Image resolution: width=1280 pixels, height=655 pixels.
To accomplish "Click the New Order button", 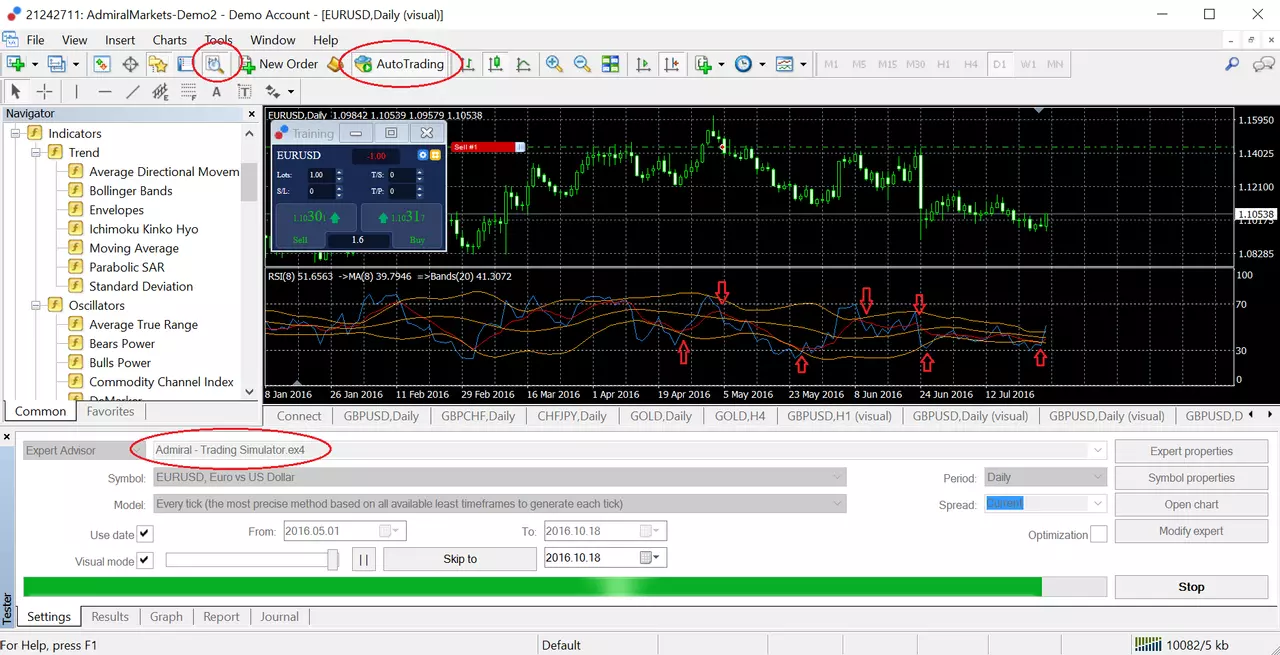I will (x=278, y=64).
